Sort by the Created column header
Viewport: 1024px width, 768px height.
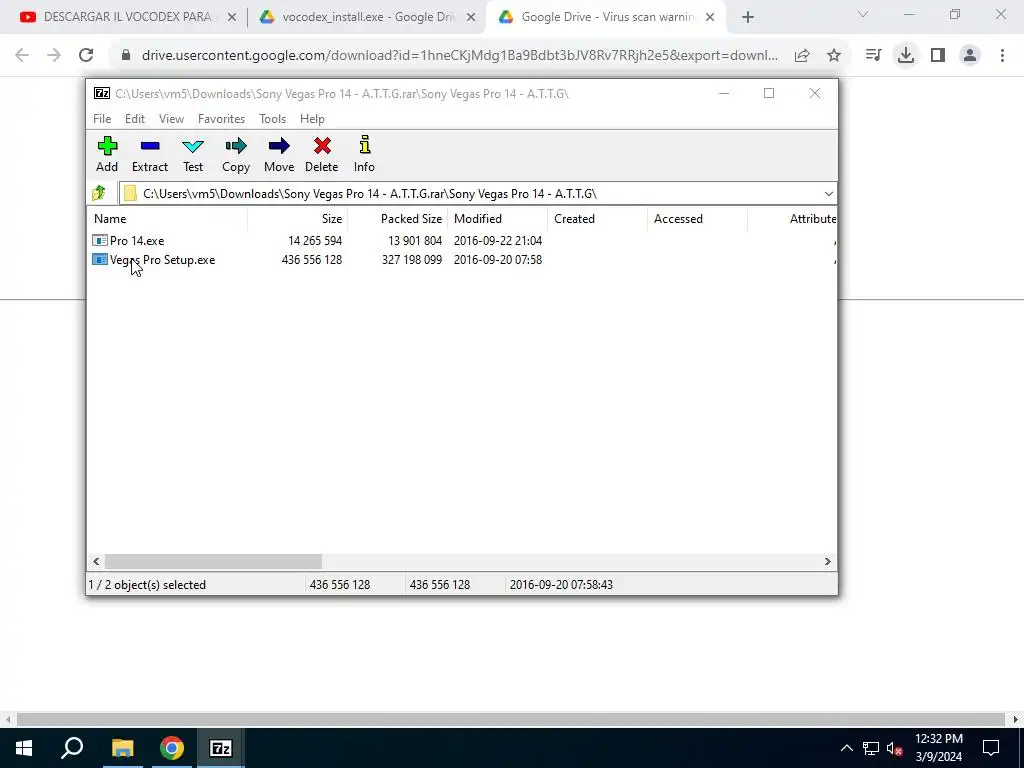pos(598,219)
